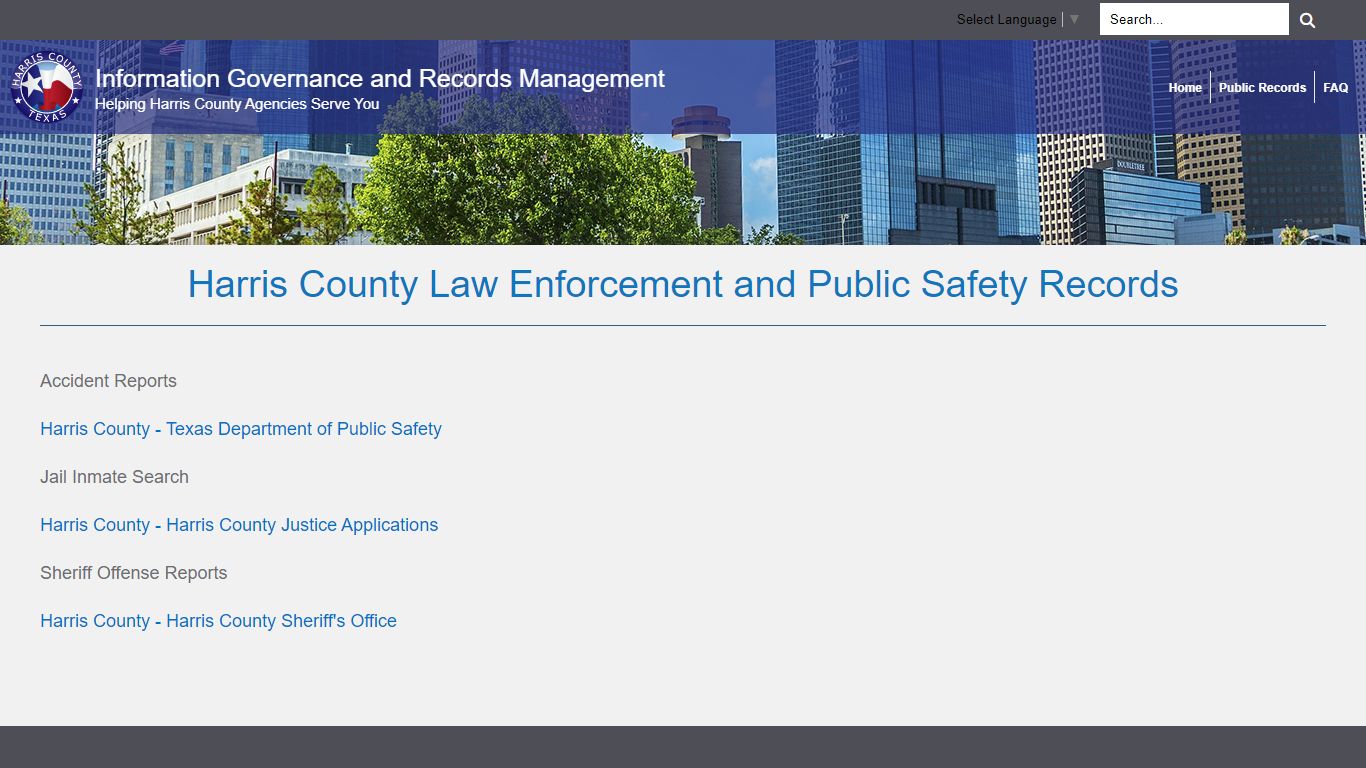Open the Harris County Justice Applications link

click(239, 525)
